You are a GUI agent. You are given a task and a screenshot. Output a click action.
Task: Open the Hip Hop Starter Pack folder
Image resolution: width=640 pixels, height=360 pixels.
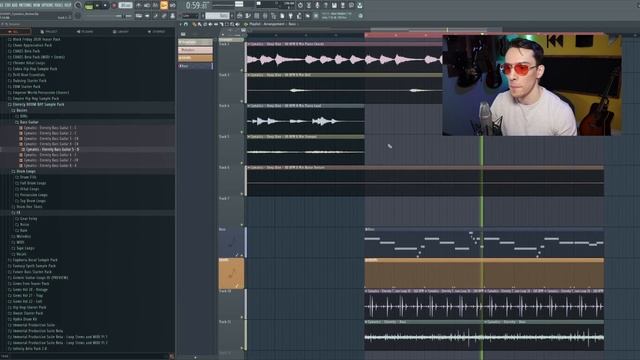click(x=29, y=307)
